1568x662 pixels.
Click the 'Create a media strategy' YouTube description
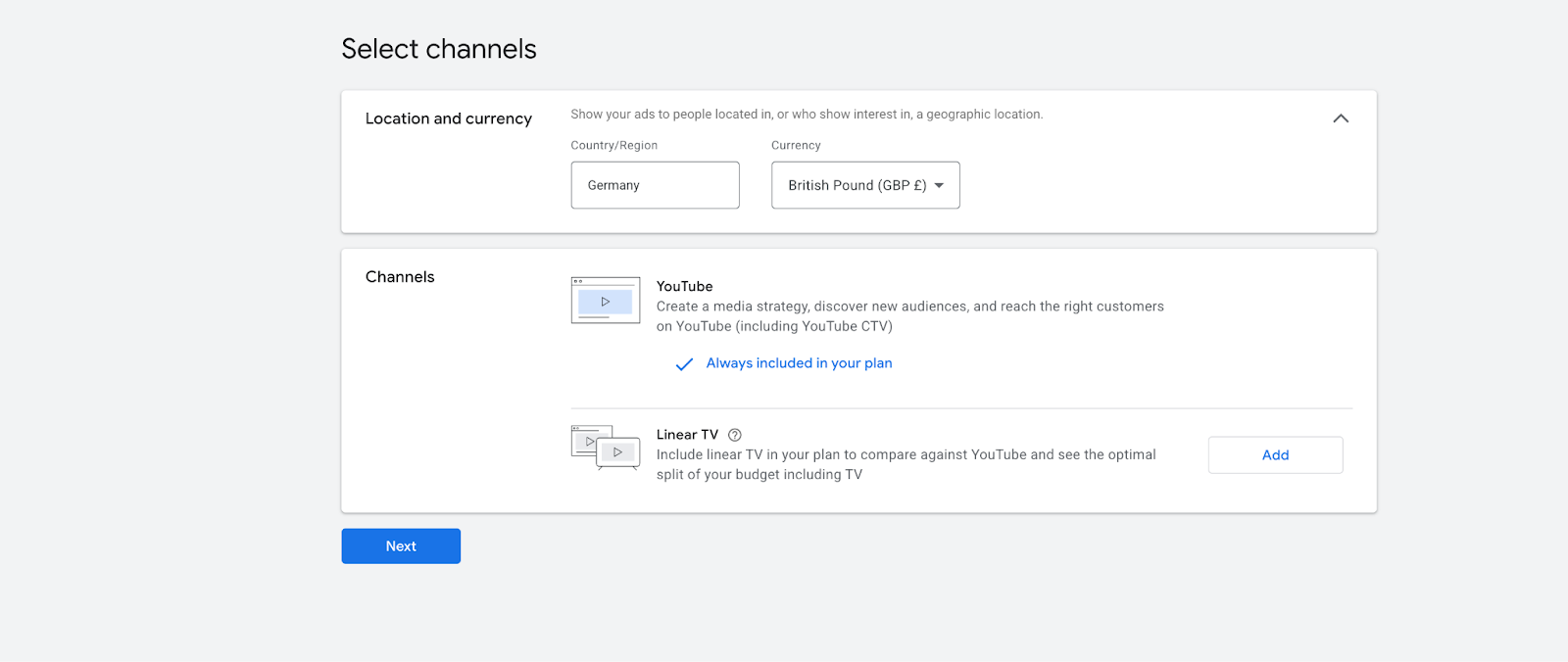tap(910, 316)
